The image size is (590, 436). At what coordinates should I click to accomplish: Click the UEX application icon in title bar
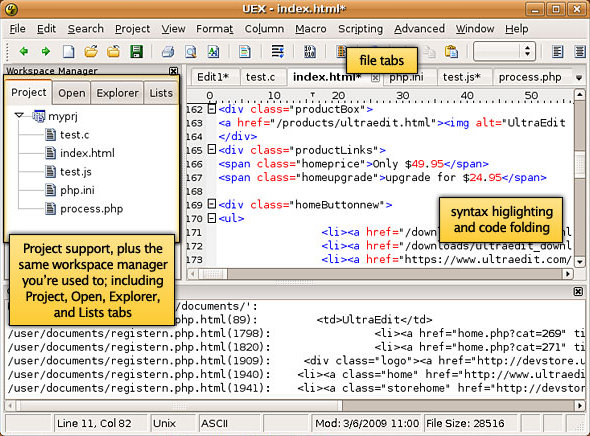click(12, 9)
